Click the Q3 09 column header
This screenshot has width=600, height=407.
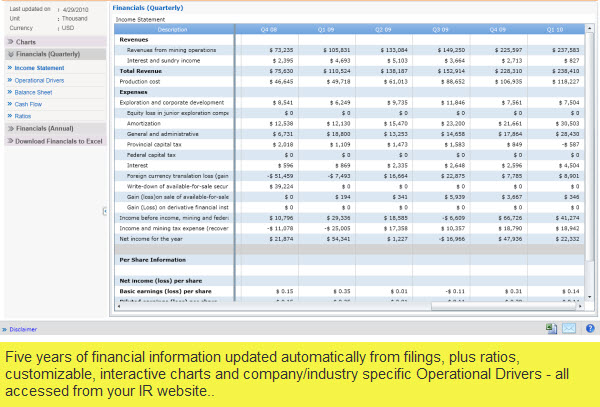pos(440,29)
